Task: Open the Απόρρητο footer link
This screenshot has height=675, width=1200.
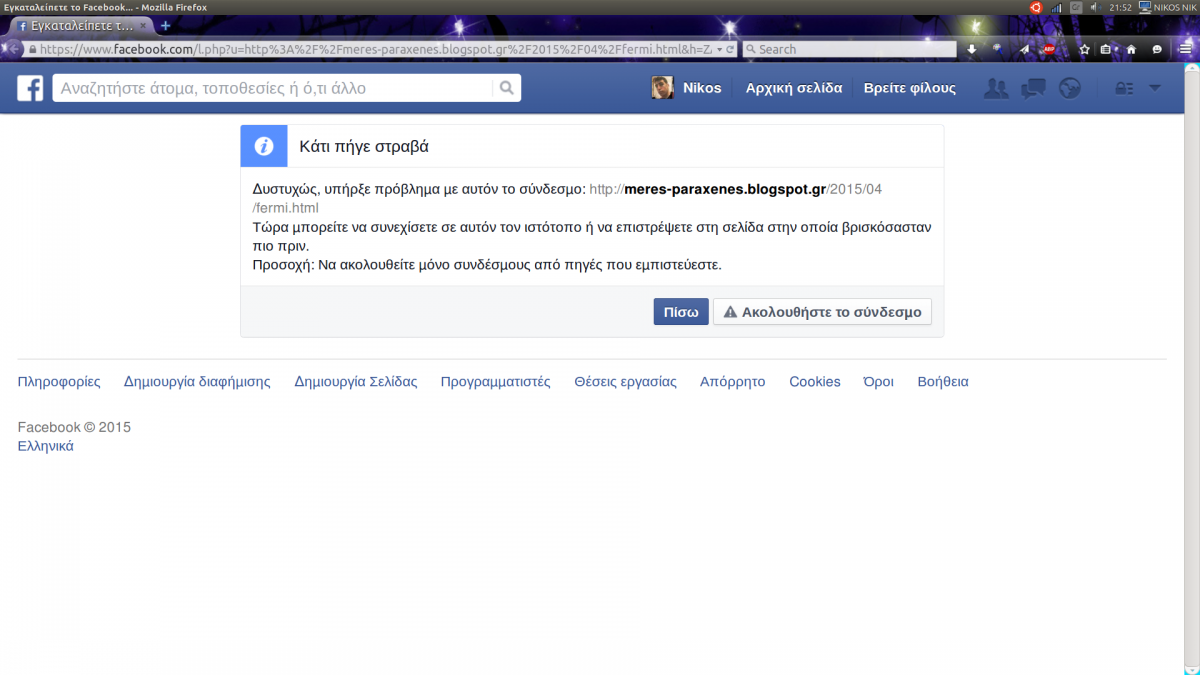Action: [x=733, y=382]
